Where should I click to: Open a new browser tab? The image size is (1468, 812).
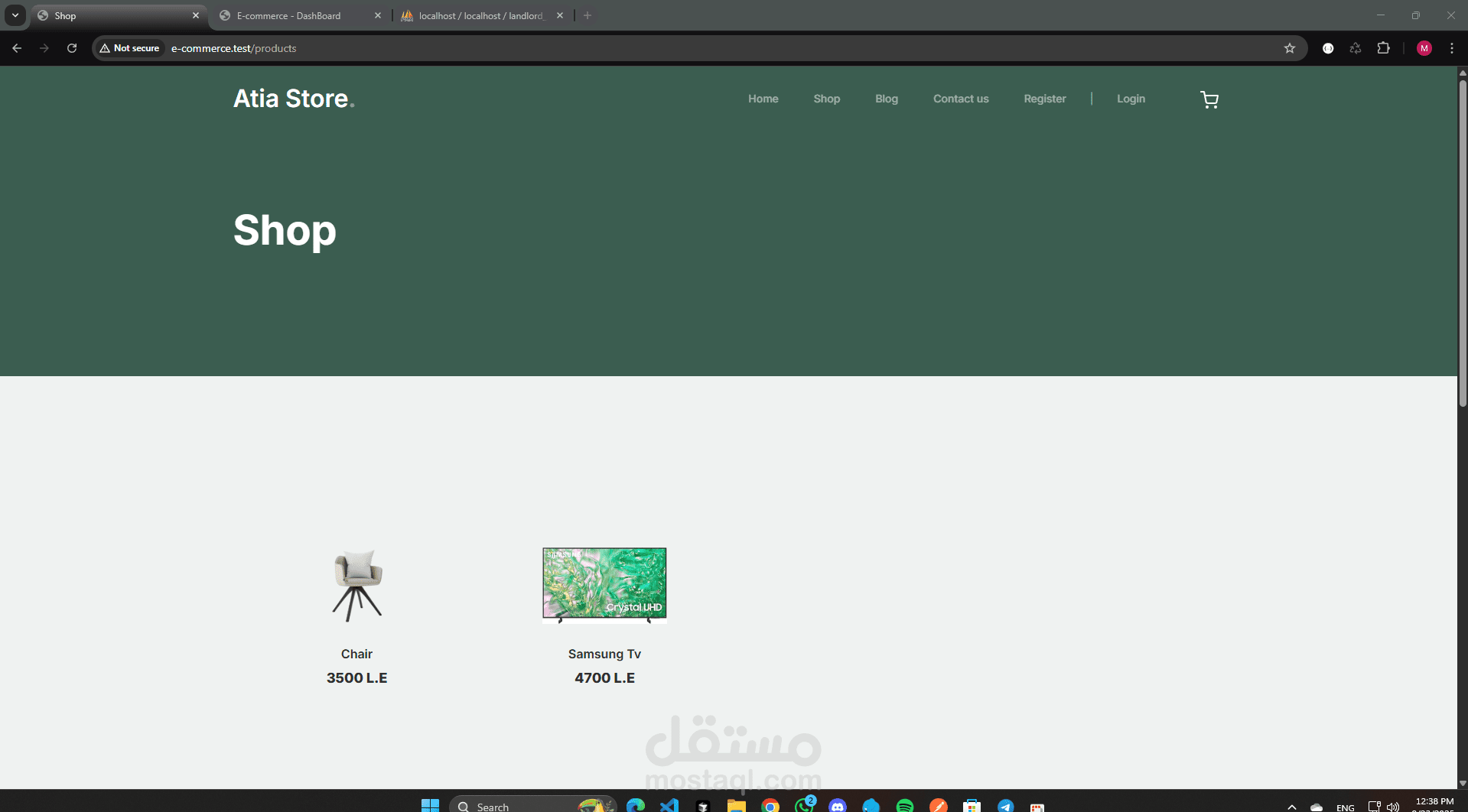588,15
